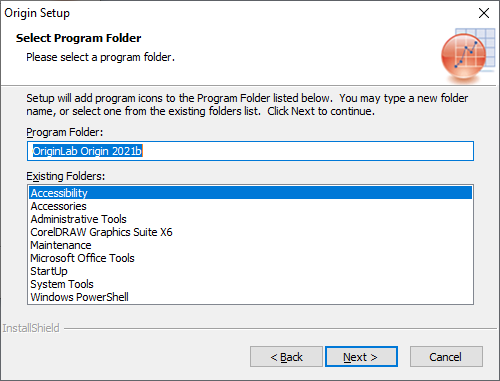Click the InstallShield branding text
The width and height of the screenshot is (500, 381).
point(31,328)
